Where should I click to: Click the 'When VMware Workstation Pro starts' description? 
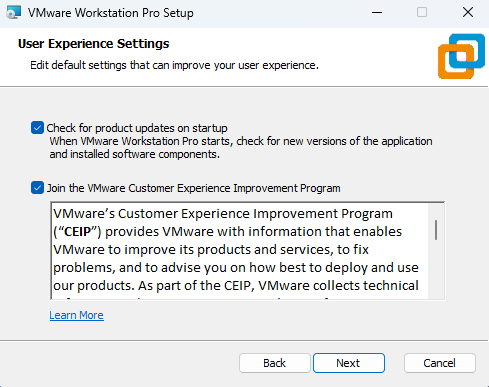point(241,148)
